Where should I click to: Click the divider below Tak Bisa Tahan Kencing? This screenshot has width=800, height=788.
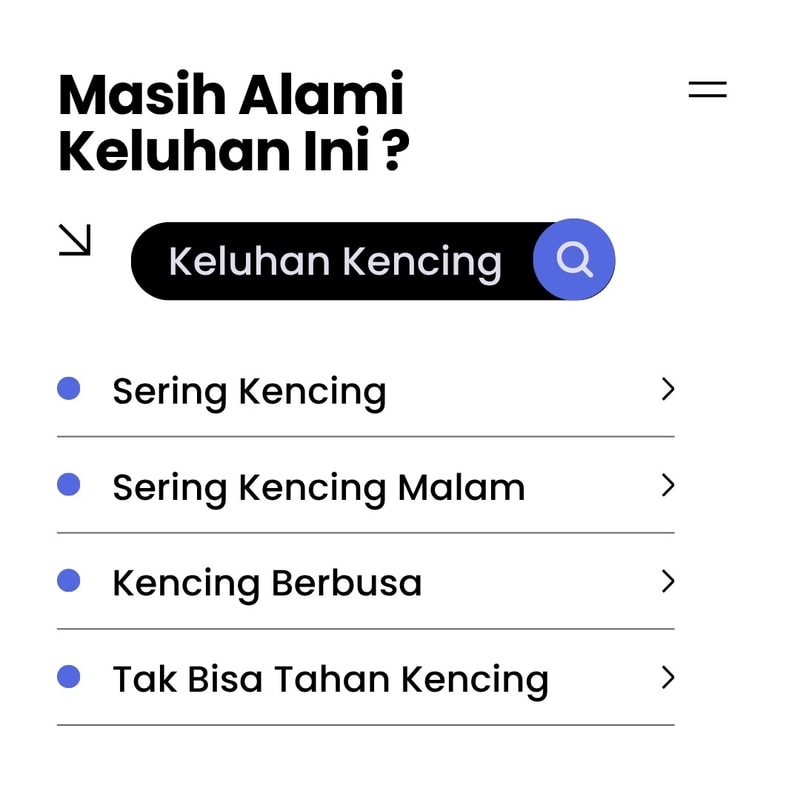click(x=365, y=725)
